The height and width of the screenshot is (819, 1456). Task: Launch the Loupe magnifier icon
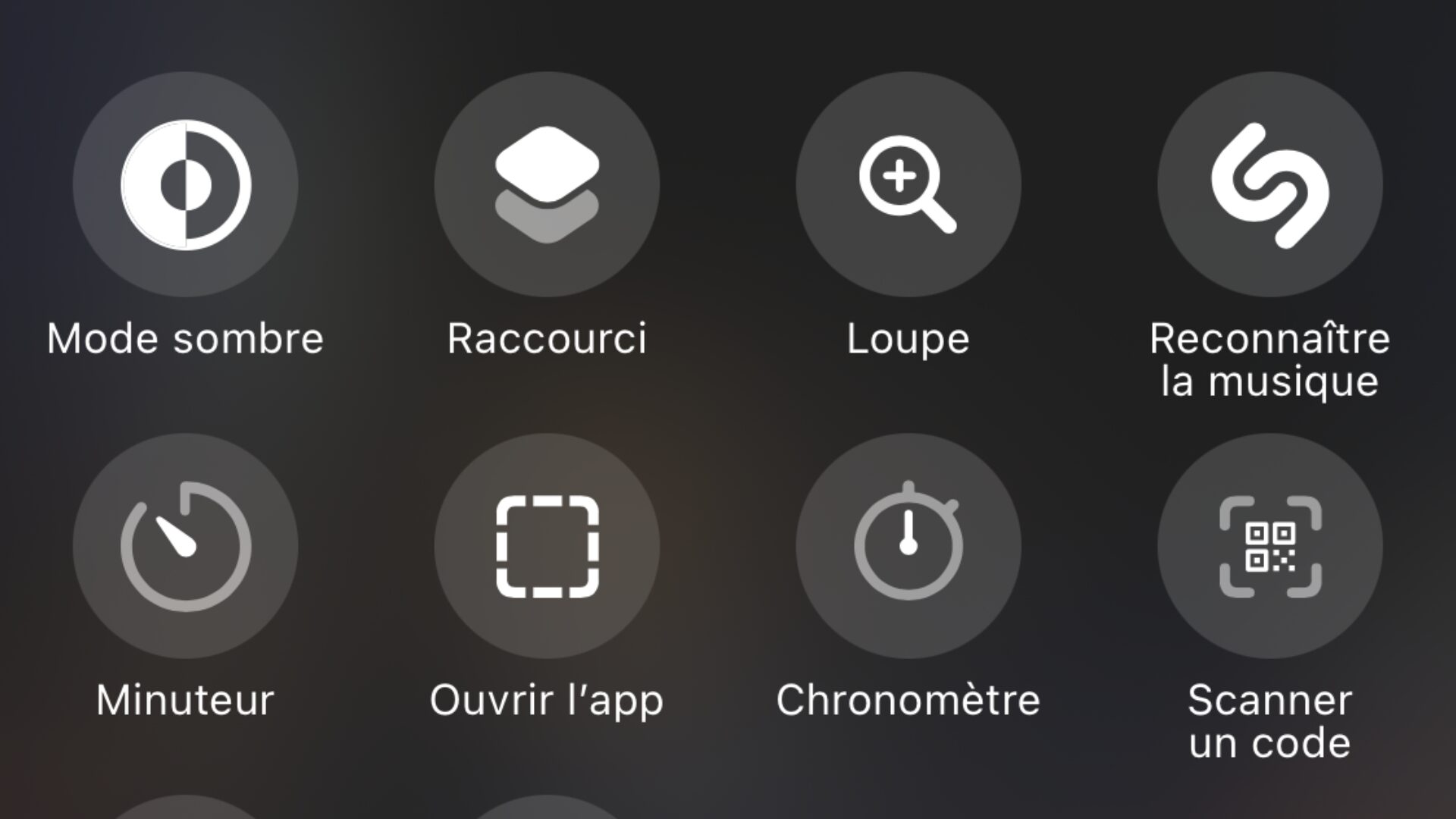coord(908,184)
